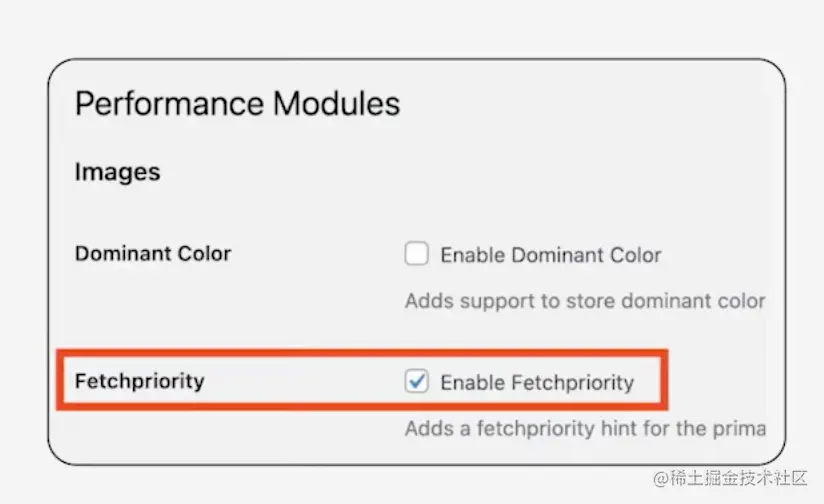Click the 'Adds a fetchpriority hint' description

click(x=584, y=429)
